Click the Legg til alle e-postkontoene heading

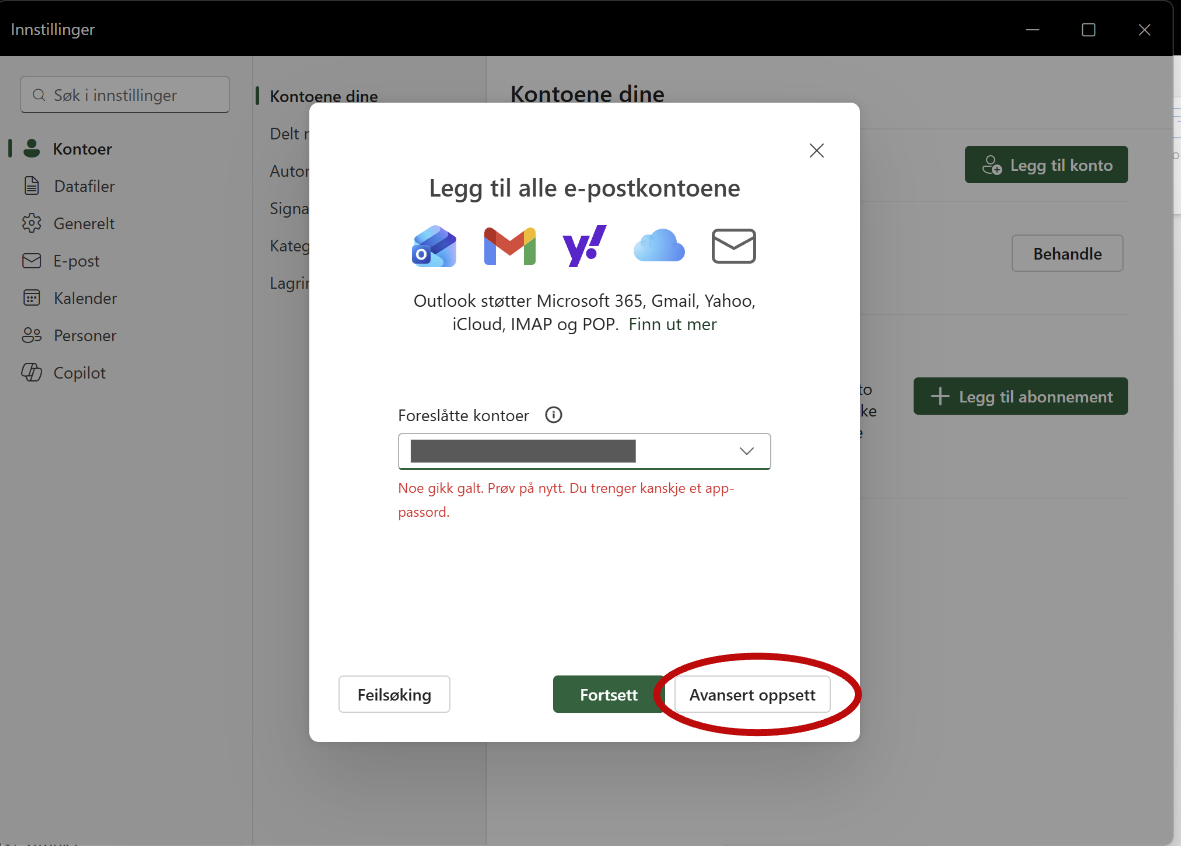pos(584,188)
